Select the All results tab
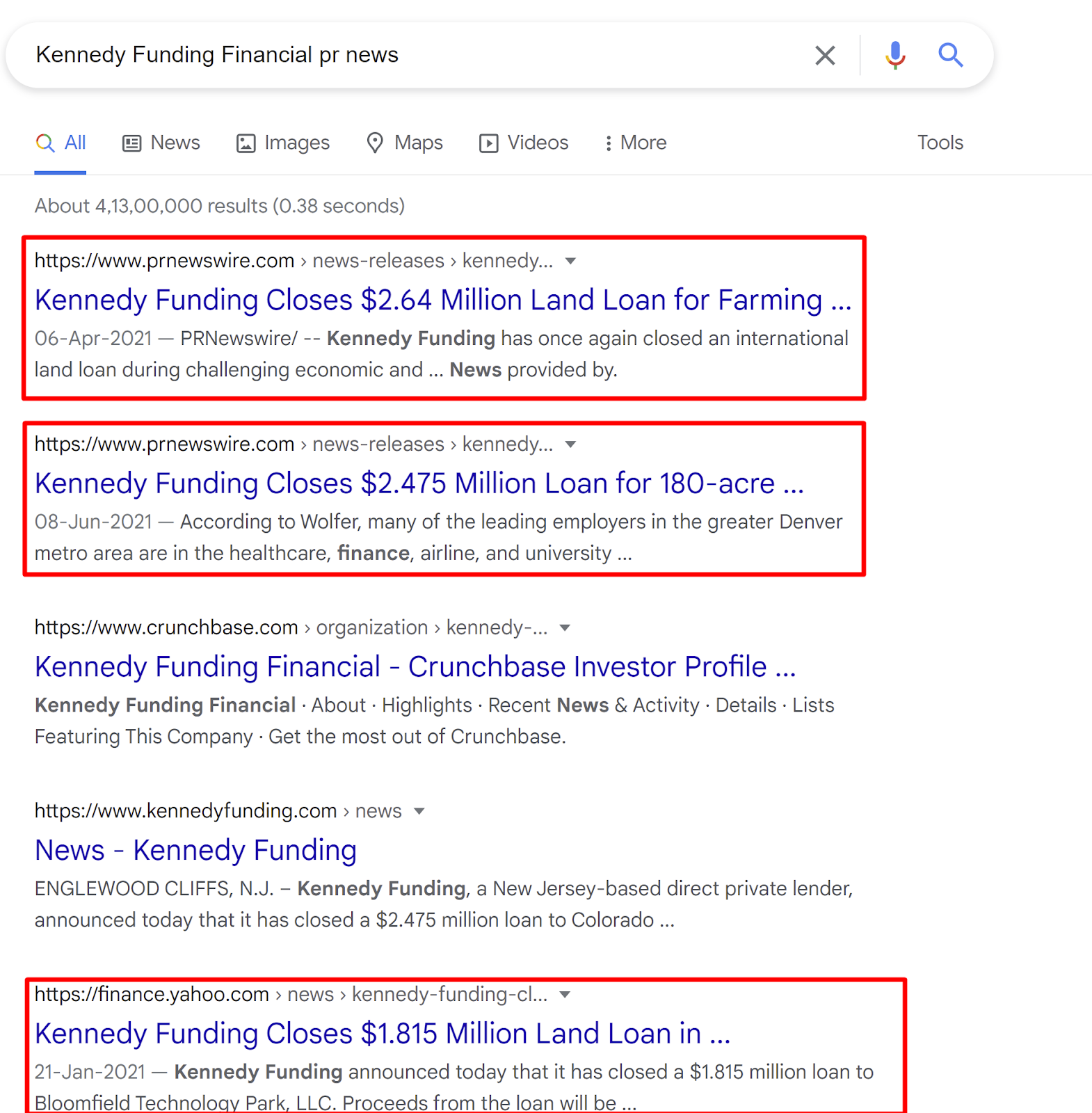1092x1113 pixels. (x=61, y=143)
